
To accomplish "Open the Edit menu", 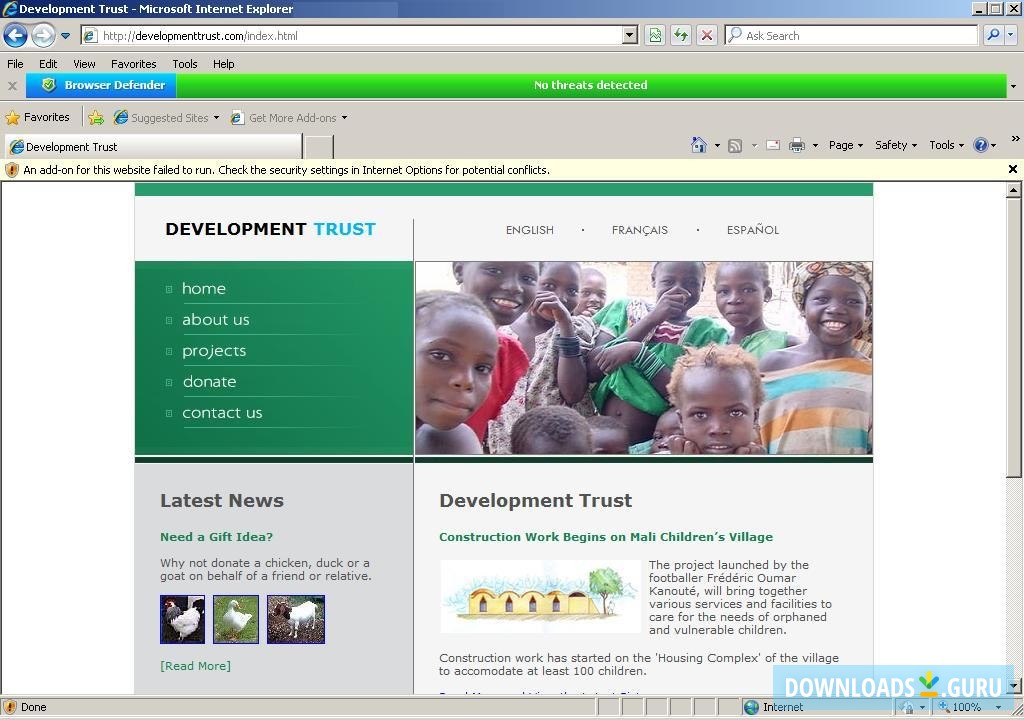I will [48, 64].
